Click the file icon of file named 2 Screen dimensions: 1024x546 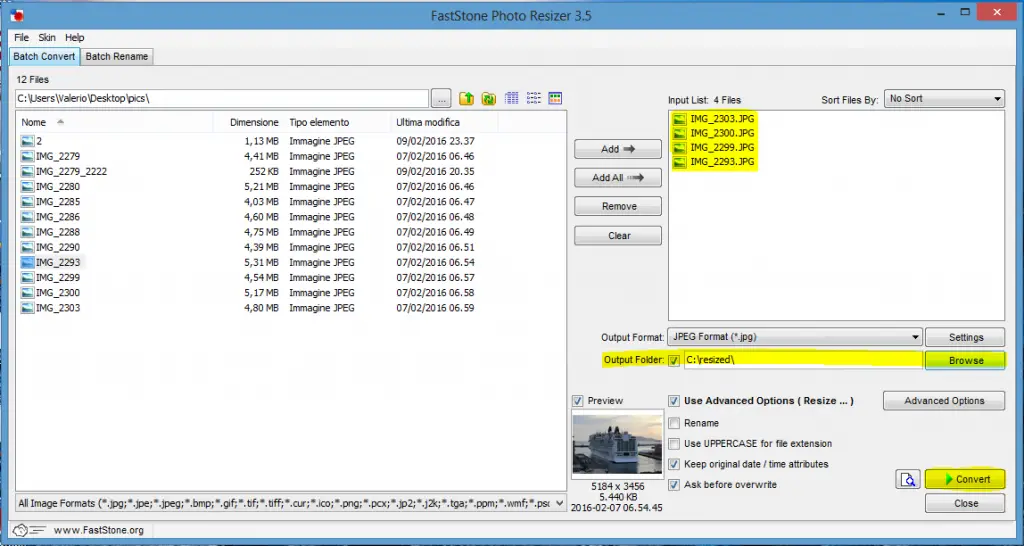tap(27, 141)
